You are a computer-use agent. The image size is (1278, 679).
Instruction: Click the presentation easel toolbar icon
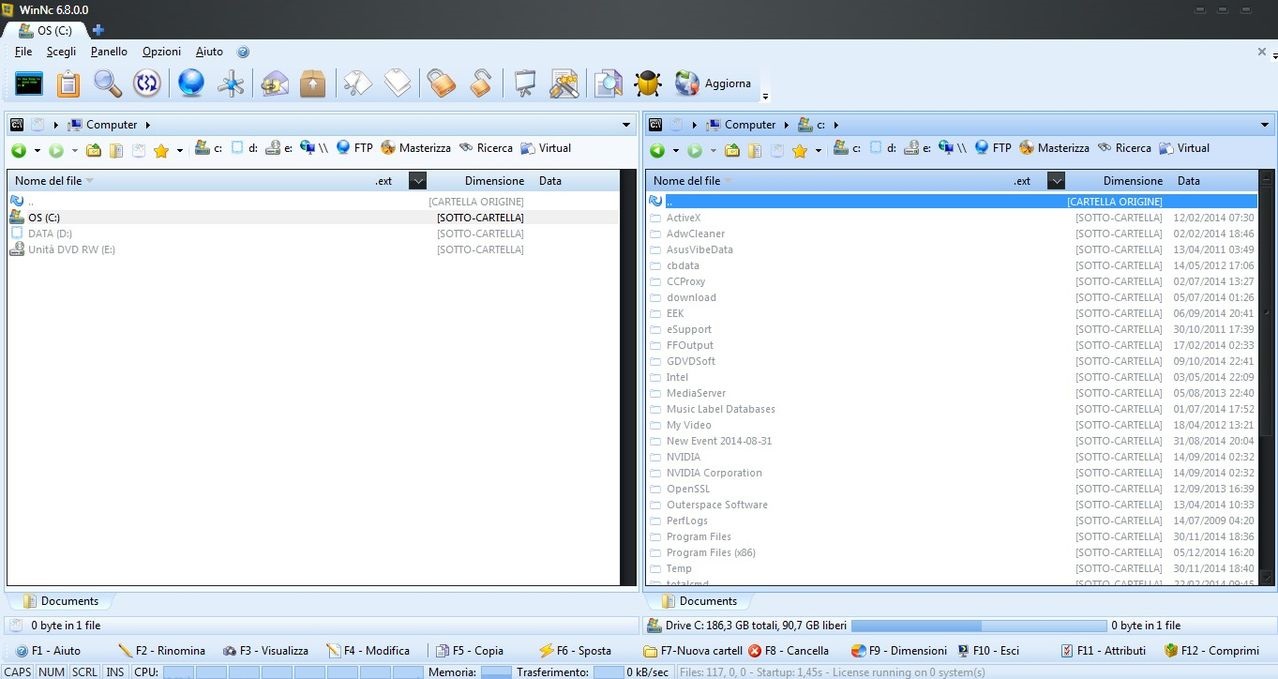click(524, 84)
